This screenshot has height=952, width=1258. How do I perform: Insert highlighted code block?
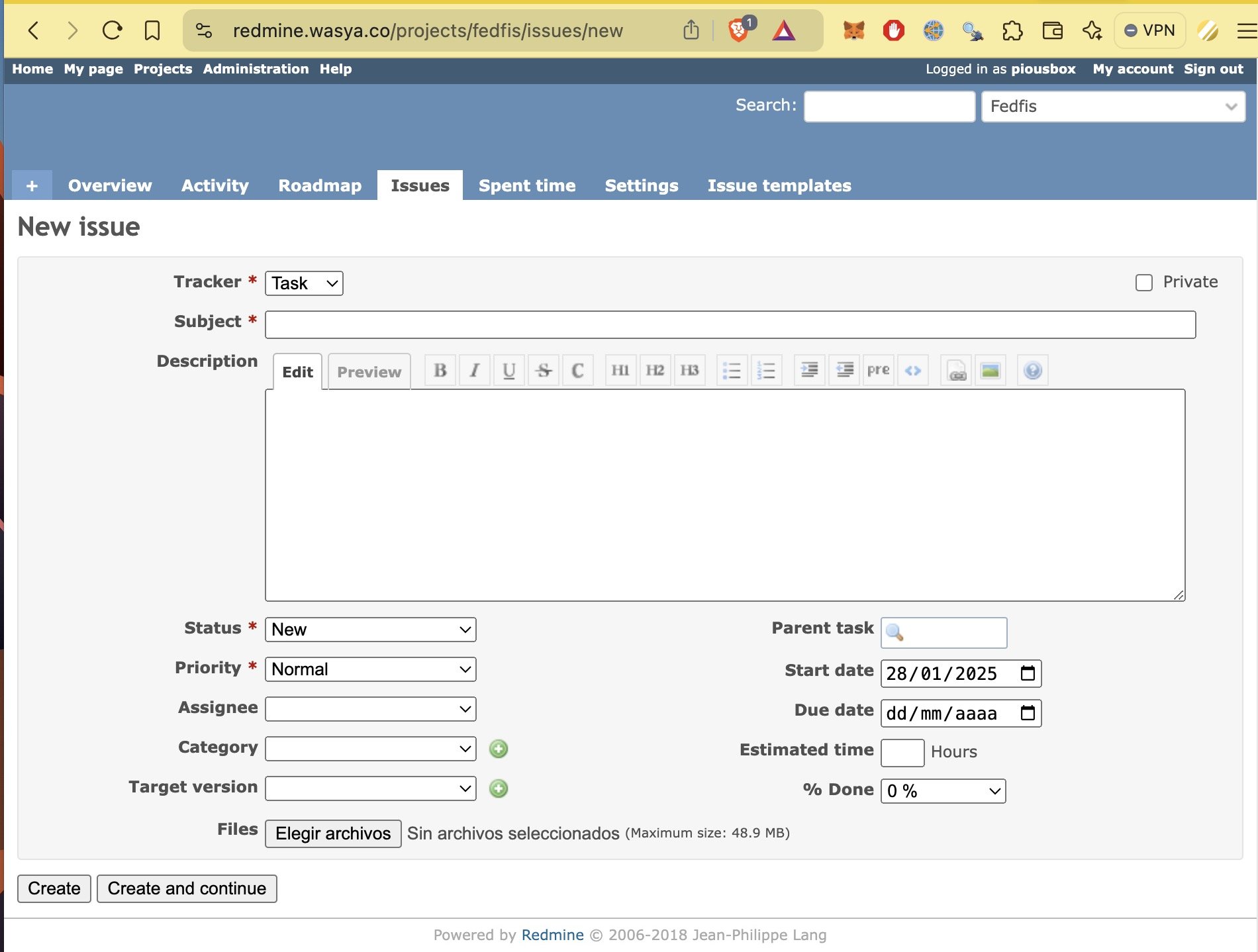click(x=913, y=370)
